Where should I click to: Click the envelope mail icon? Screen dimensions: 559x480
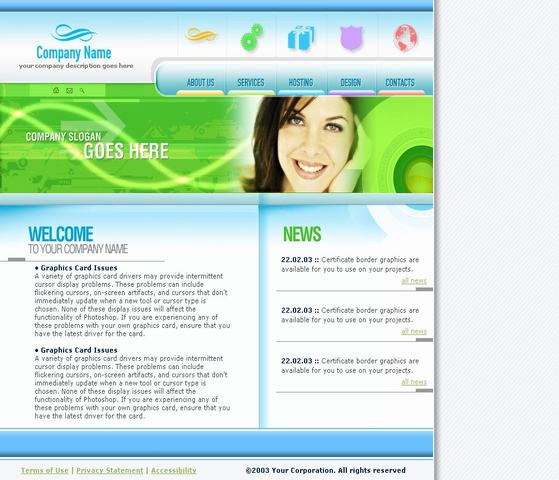(x=70, y=91)
